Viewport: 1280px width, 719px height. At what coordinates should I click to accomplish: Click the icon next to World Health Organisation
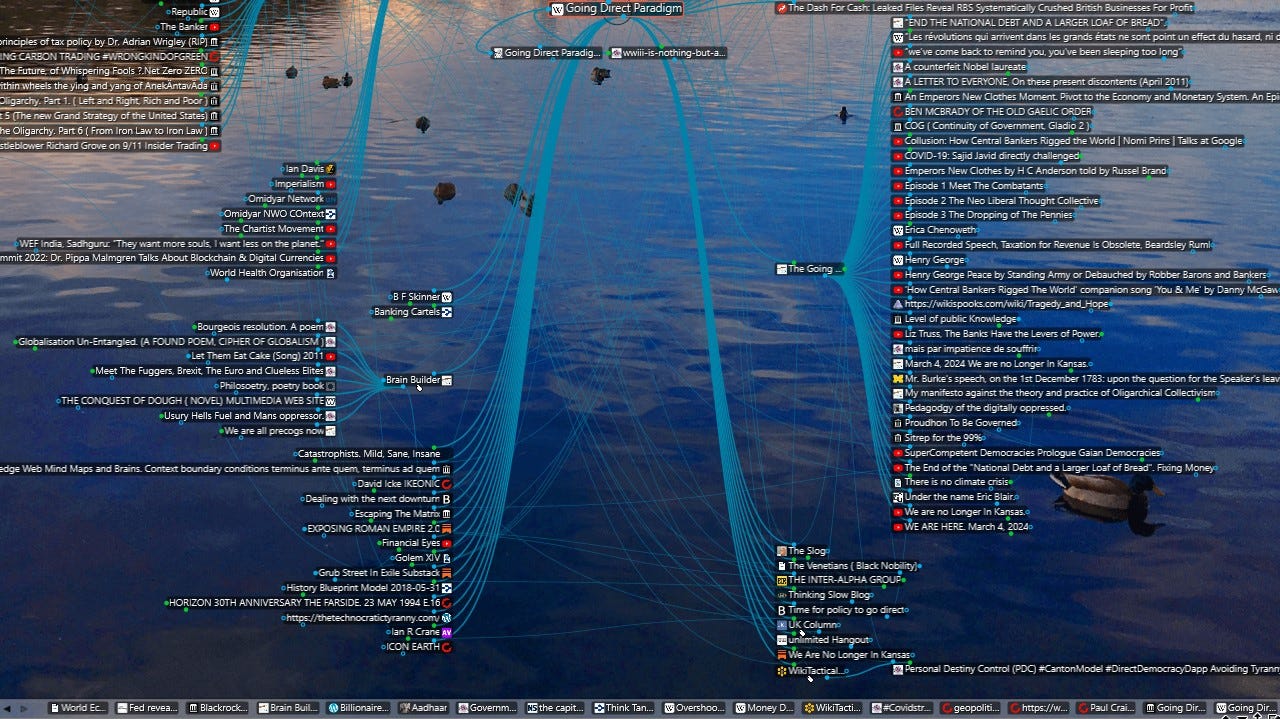point(330,273)
